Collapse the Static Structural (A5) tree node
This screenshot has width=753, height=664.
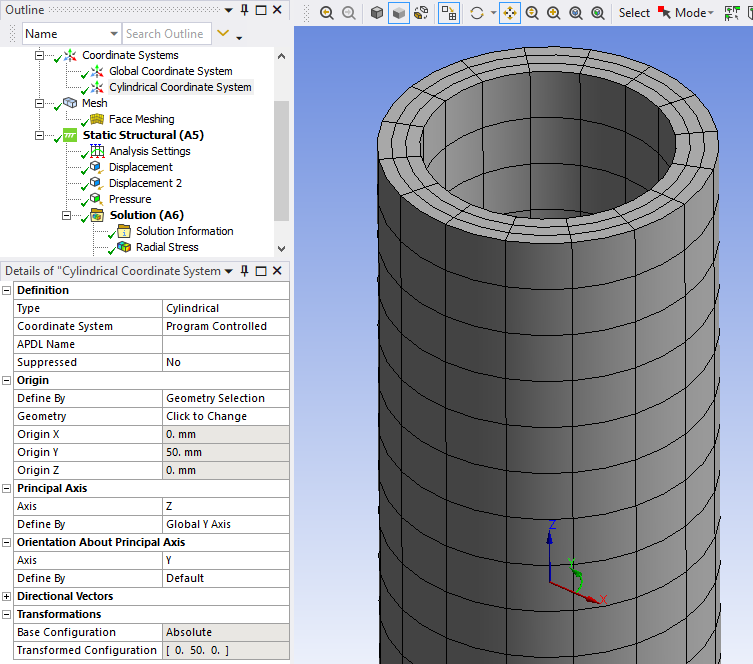(40, 135)
